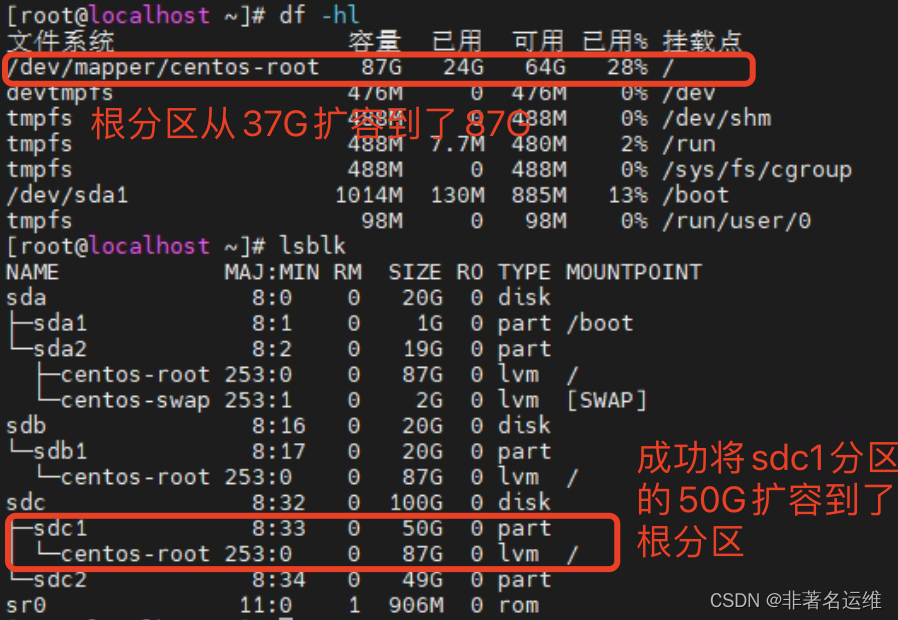Click the lsblk command on the prompt line

coord(313,246)
